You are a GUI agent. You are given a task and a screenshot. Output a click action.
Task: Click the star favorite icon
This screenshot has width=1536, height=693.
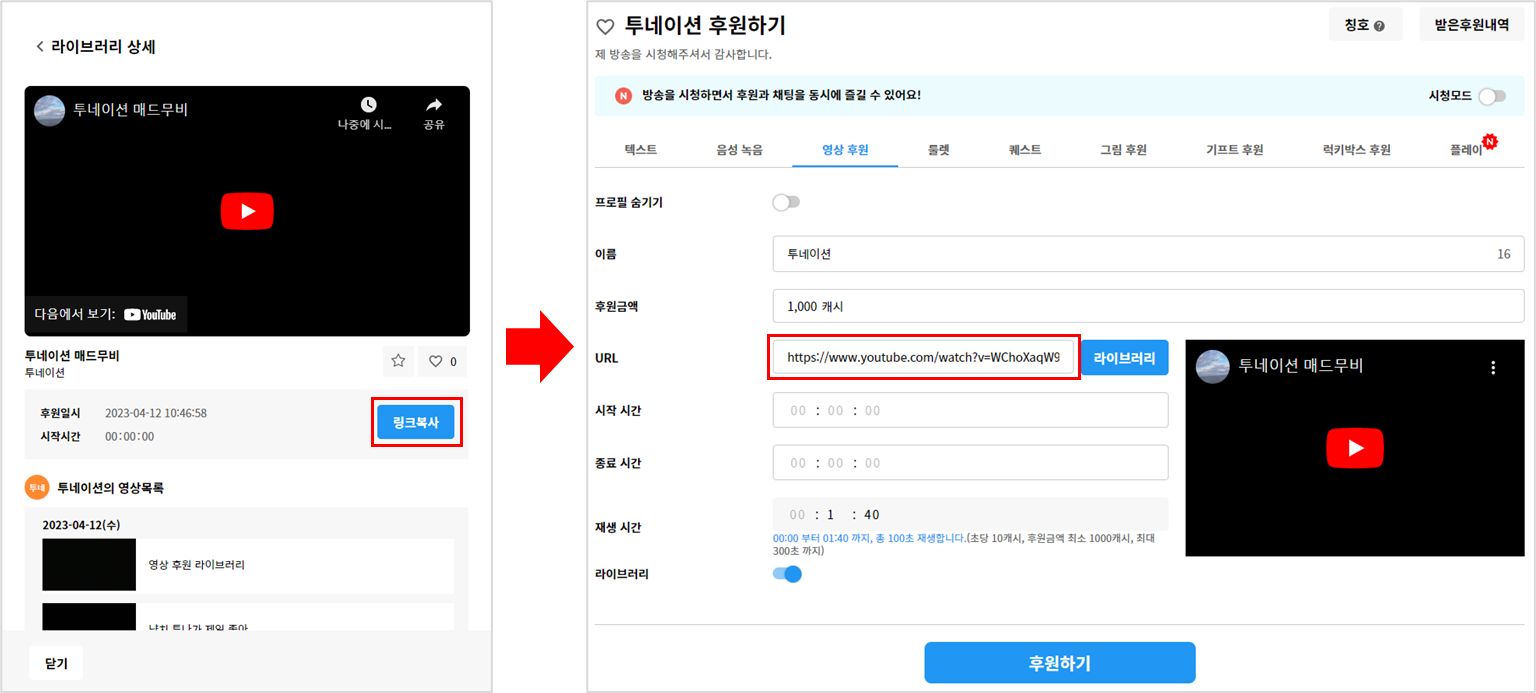coord(398,361)
